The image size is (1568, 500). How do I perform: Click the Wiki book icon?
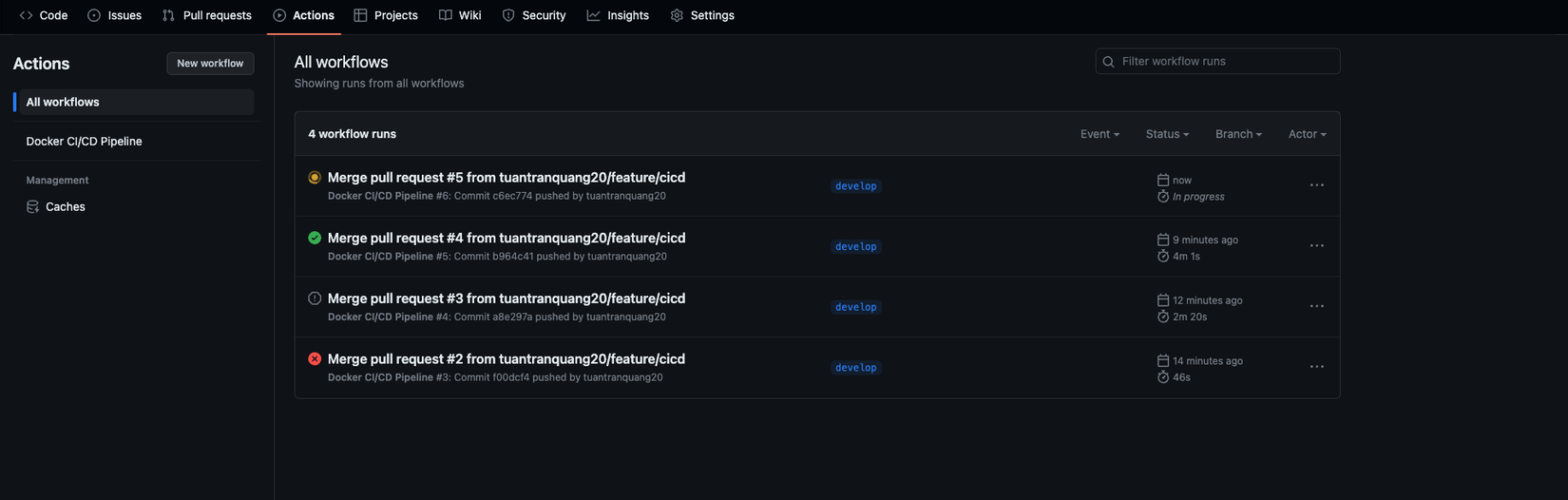tap(445, 15)
